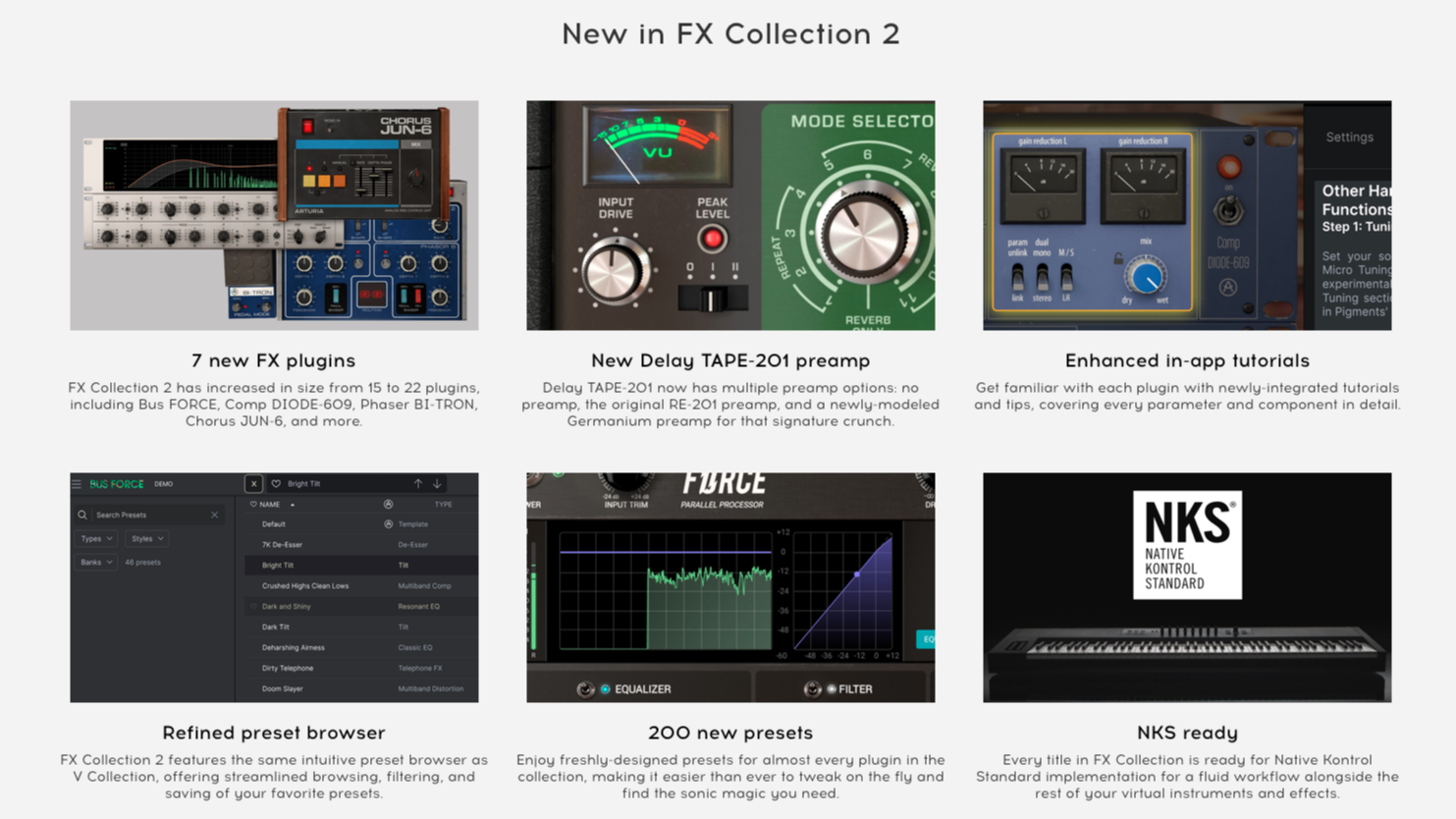
Task: Click the gain reduction L meter
Action: (x=1043, y=185)
